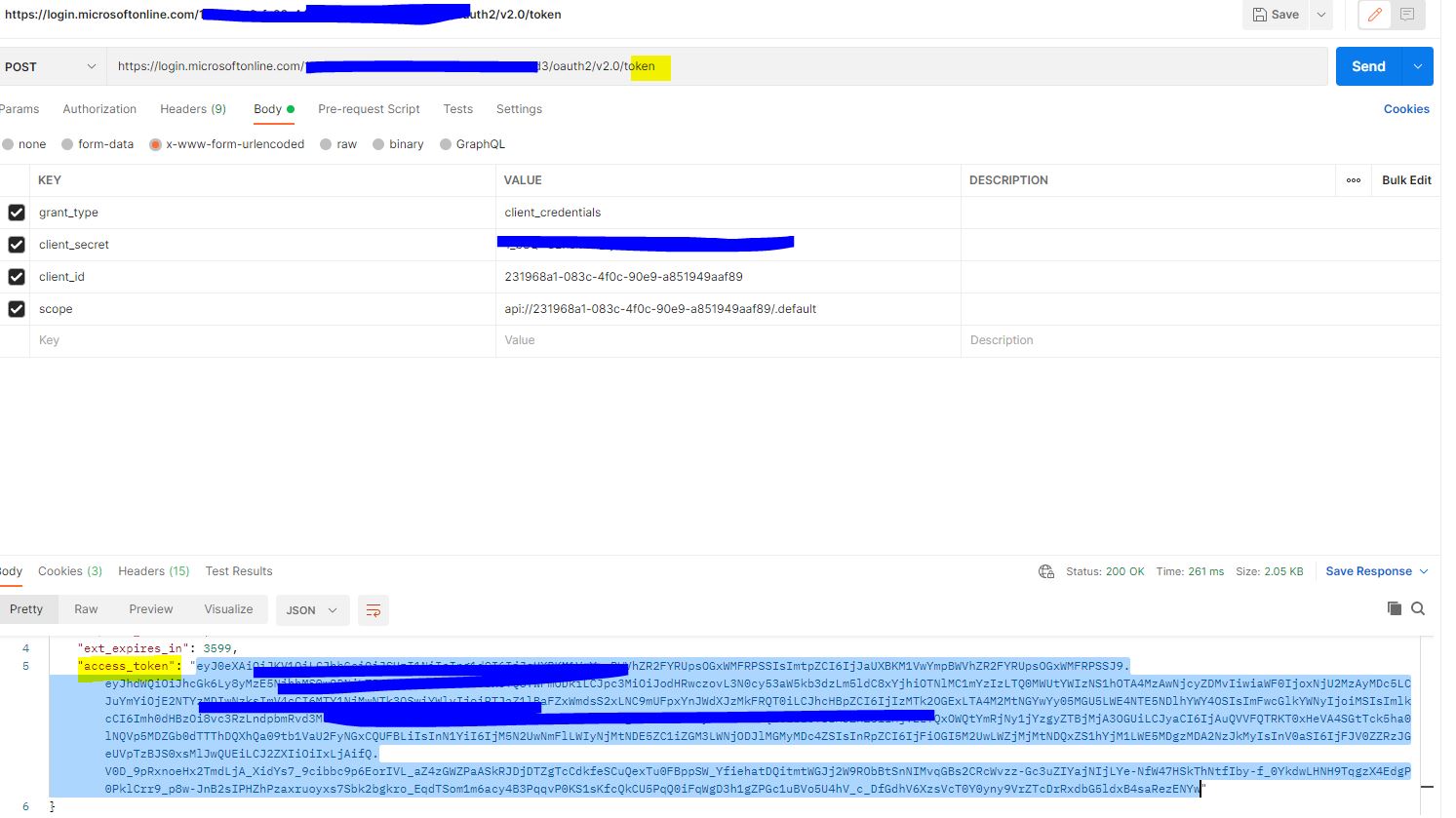This screenshot has width=1456, height=818.
Task: Open the Test Results tab
Action: coord(239,571)
